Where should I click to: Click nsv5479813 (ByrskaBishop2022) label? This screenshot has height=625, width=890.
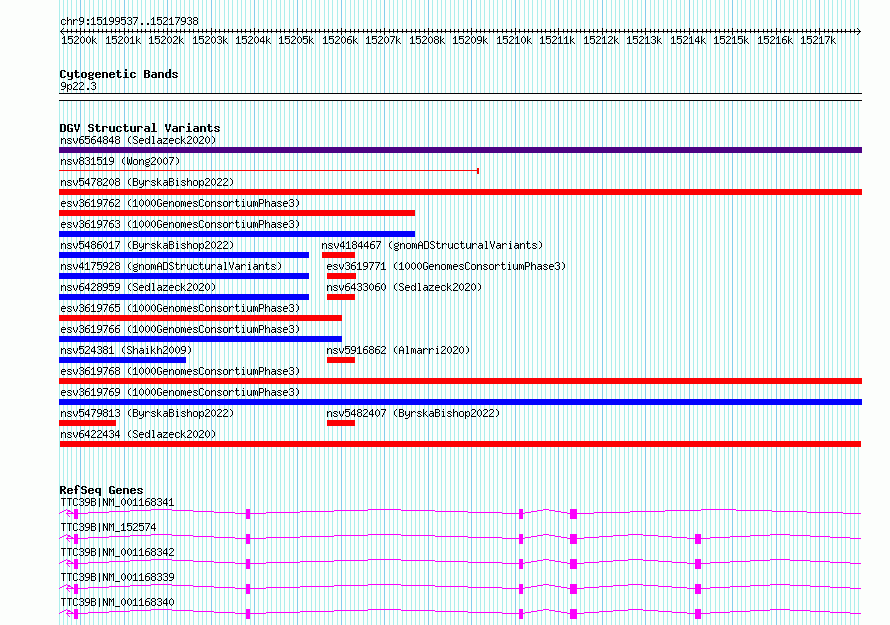pyautogui.click(x=147, y=413)
